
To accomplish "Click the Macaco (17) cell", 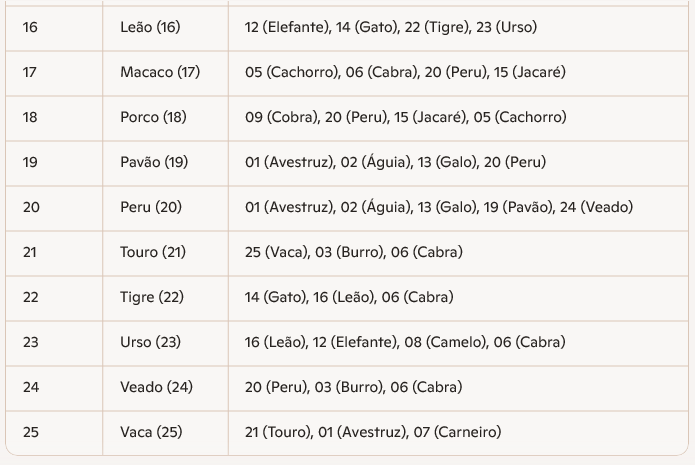I will 160,72.
